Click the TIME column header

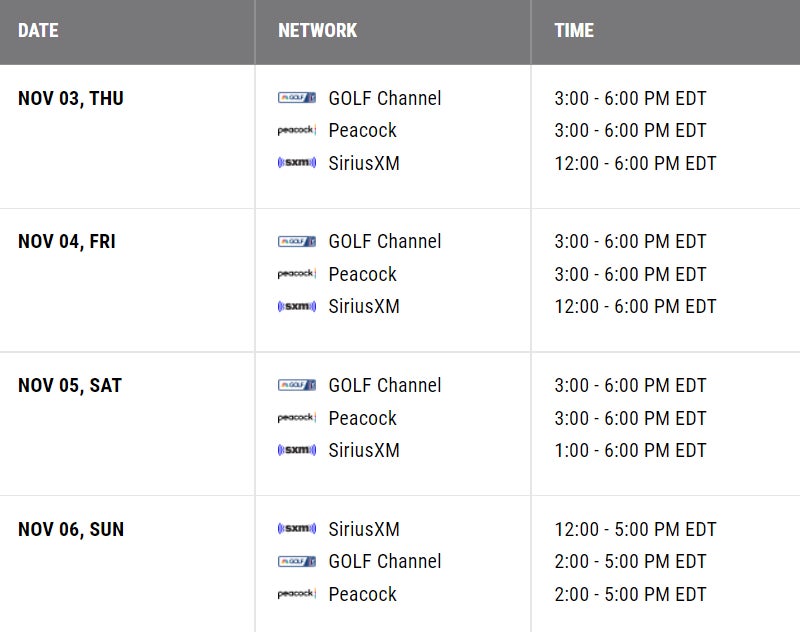coord(574,31)
